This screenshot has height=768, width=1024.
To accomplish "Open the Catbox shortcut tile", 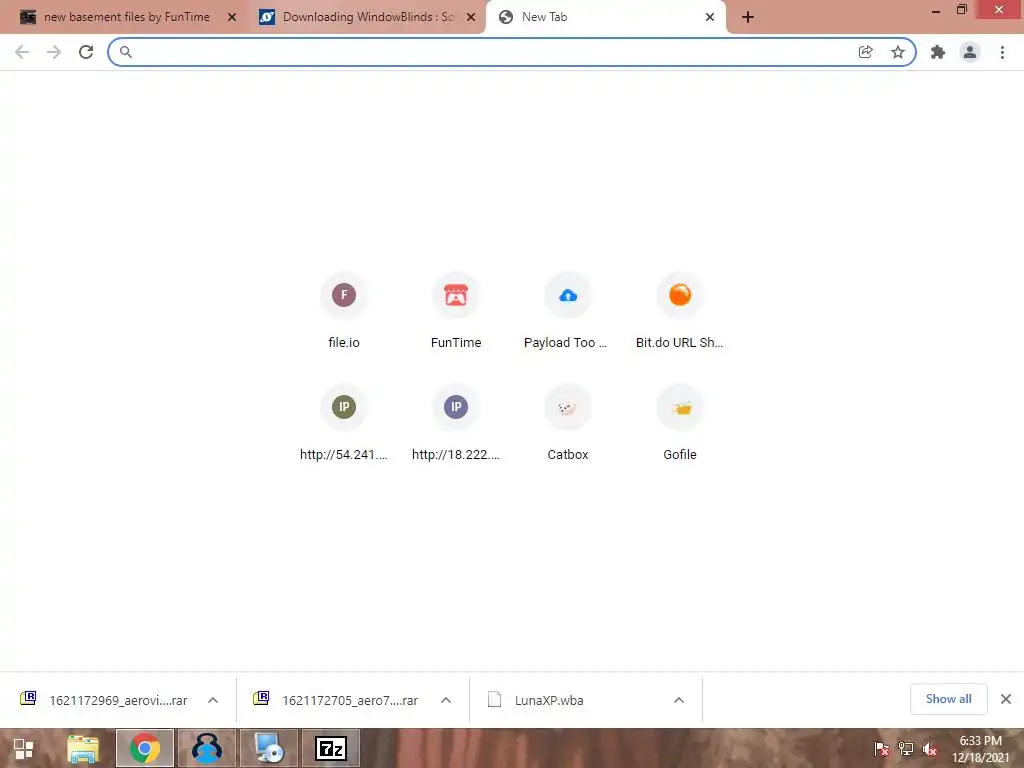I will tap(568, 423).
